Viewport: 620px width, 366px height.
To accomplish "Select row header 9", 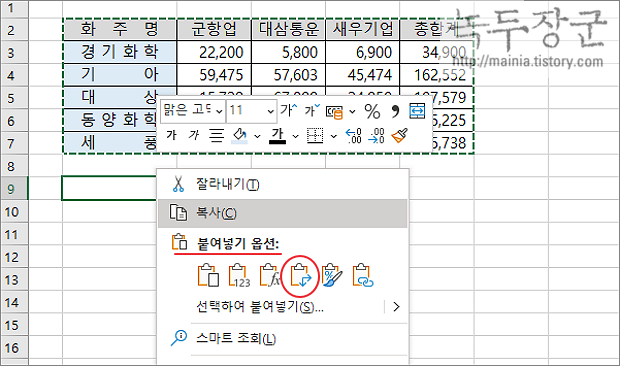I will tap(14, 189).
